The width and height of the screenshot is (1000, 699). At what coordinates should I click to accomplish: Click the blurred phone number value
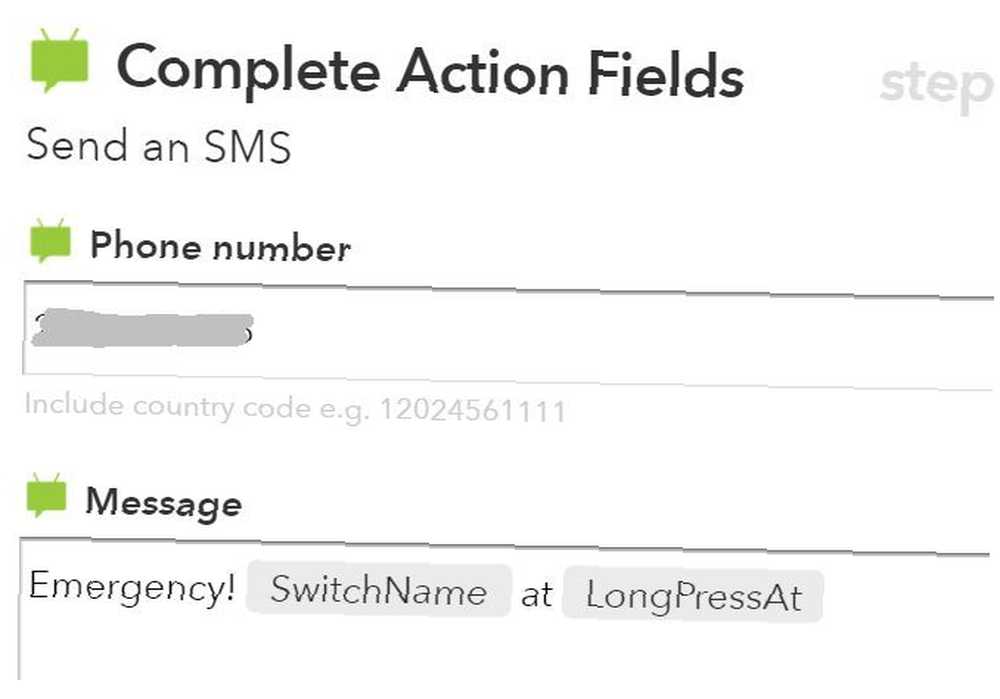[142, 328]
